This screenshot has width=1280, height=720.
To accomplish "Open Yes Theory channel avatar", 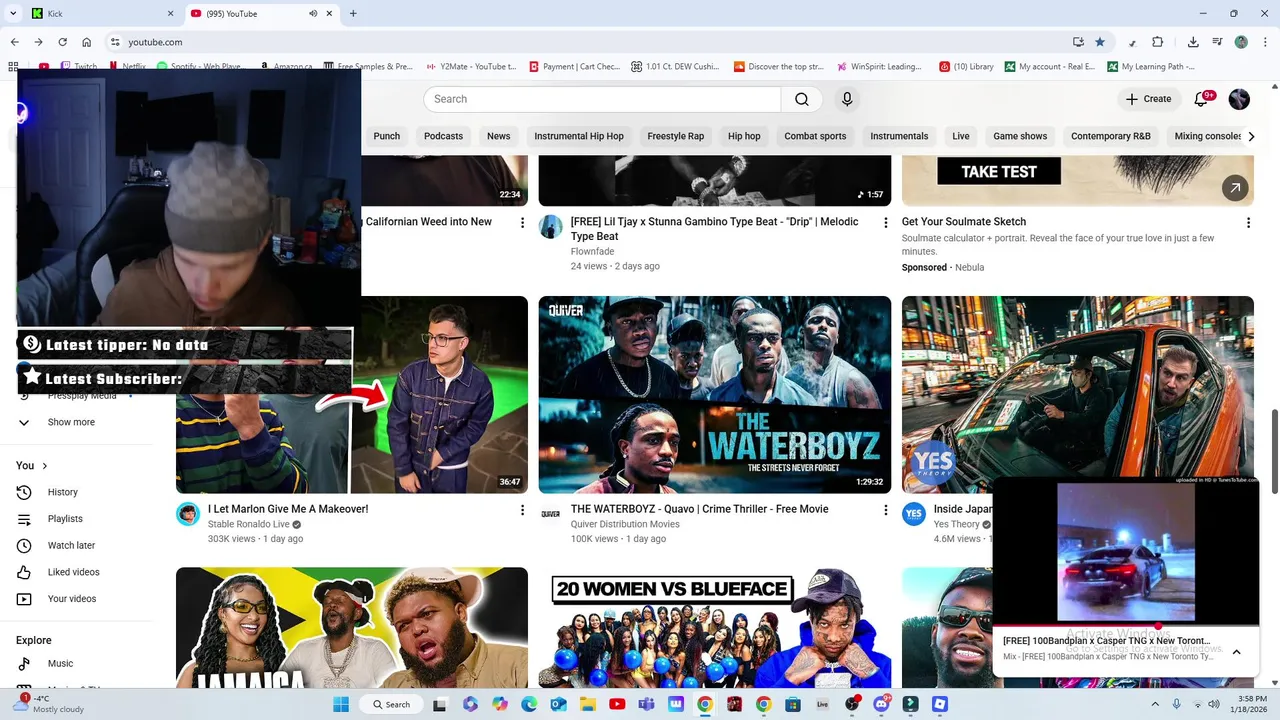I will (913, 514).
